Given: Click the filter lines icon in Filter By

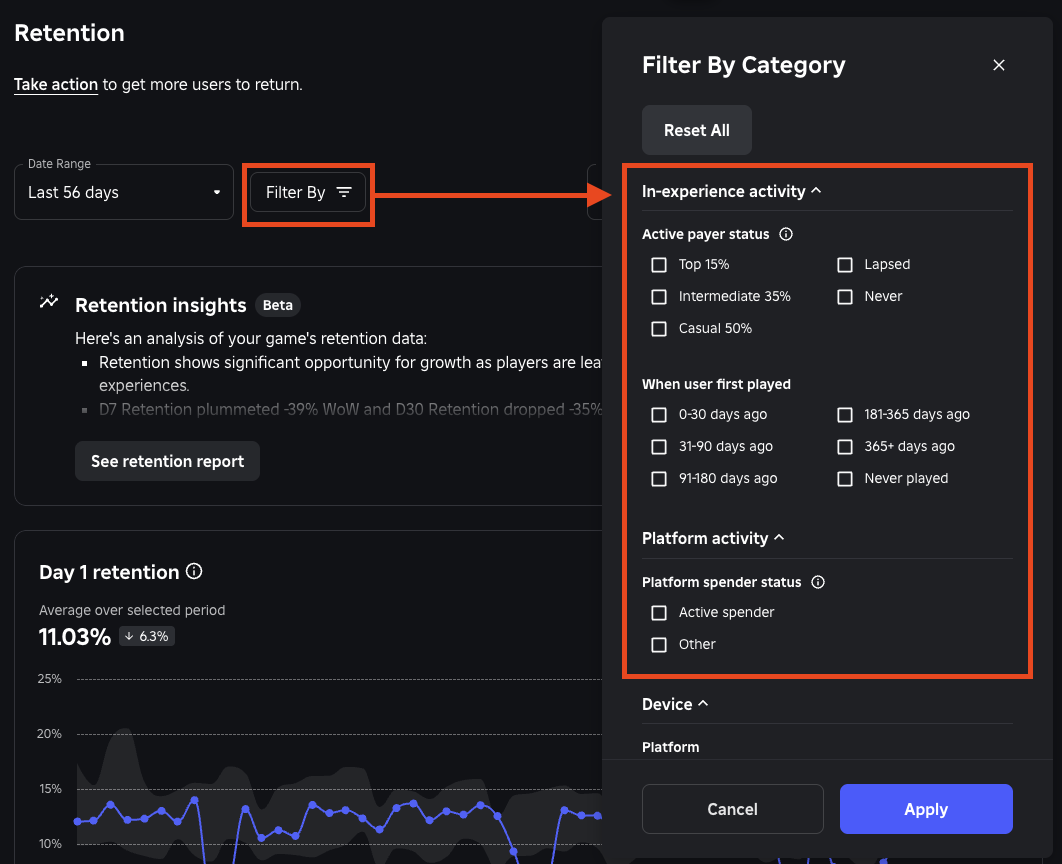Looking at the screenshot, I should coord(344,192).
